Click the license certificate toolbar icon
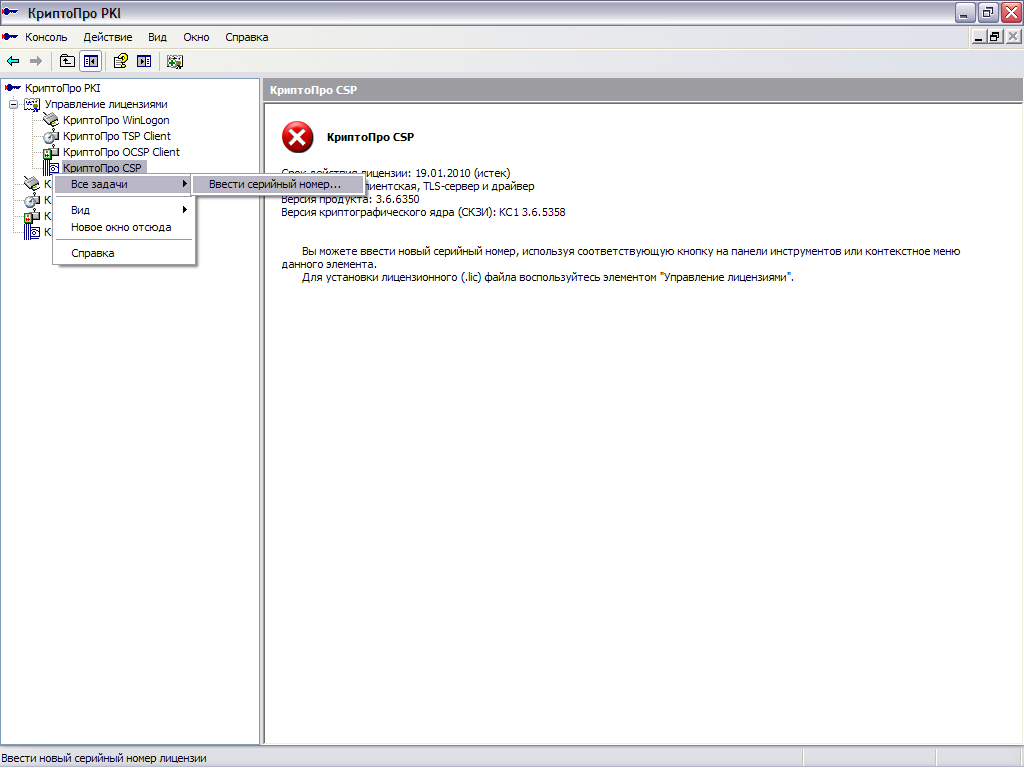 tap(174, 61)
